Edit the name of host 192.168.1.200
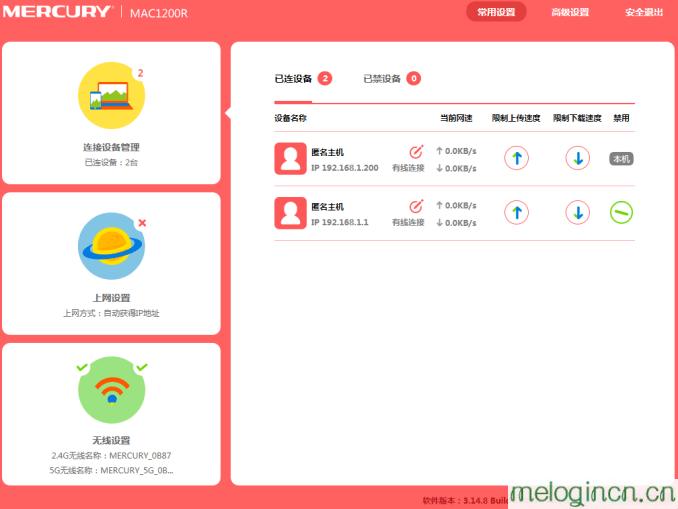This screenshot has height=509, width=678. [416, 152]
